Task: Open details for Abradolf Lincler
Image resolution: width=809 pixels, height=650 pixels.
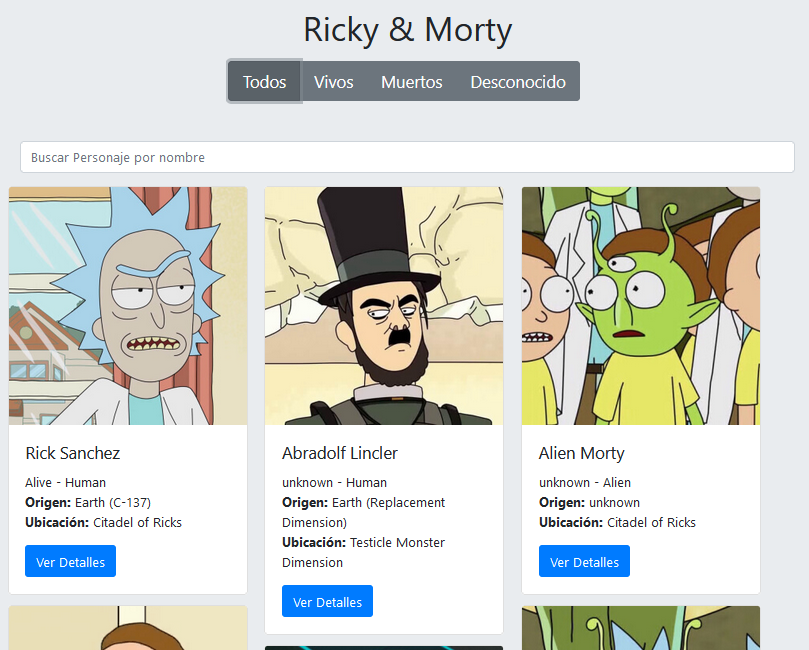Action: 327,601
